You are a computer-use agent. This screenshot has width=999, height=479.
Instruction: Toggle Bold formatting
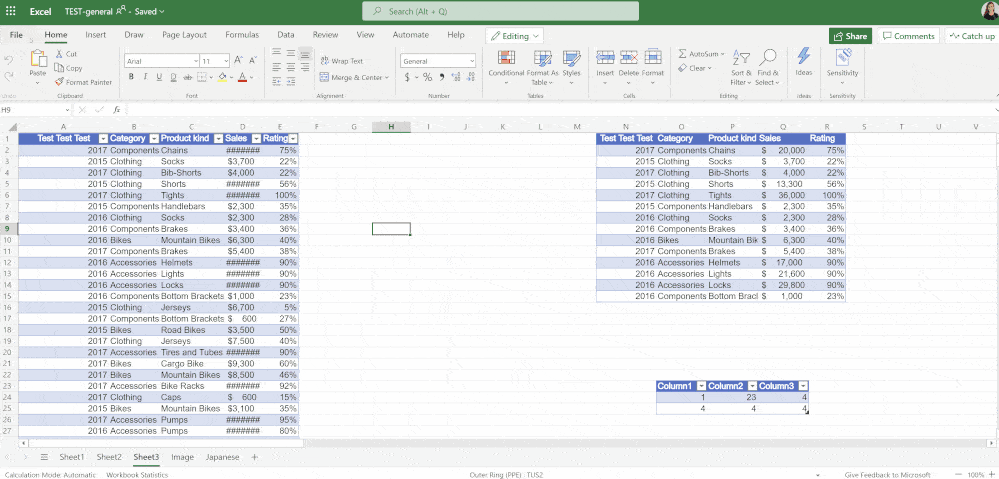pyautogui.click(x=131, y=77)
